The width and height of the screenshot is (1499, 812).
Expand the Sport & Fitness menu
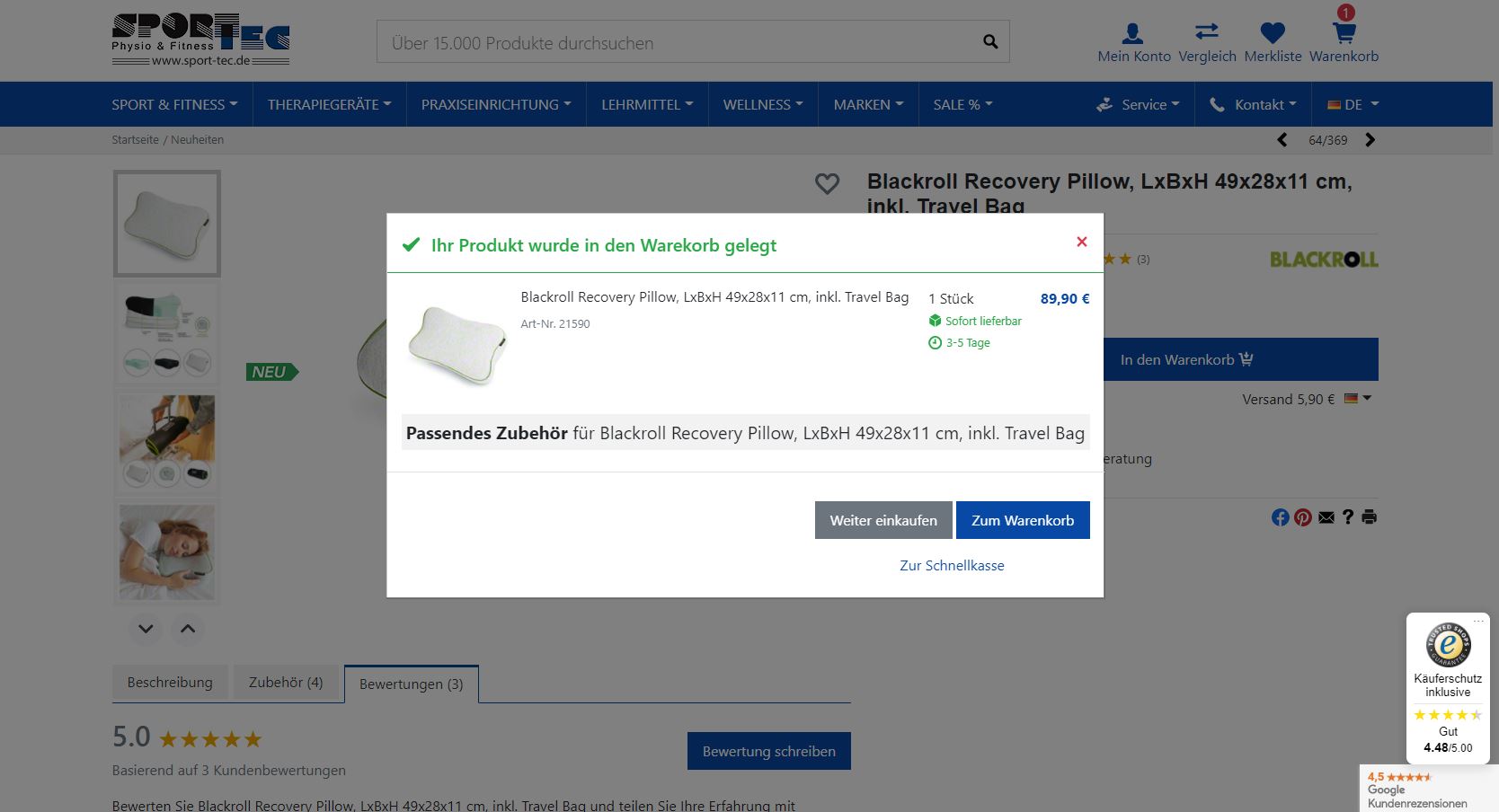tap(174, 104)
